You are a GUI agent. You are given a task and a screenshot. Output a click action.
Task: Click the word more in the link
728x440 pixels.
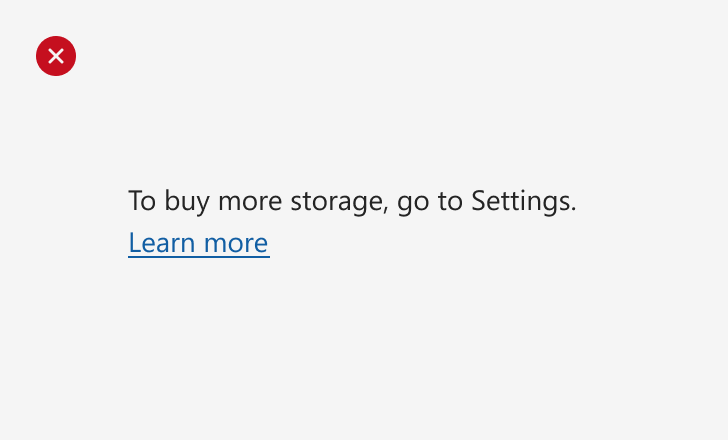pyautogui.click(x=236, y=244)
